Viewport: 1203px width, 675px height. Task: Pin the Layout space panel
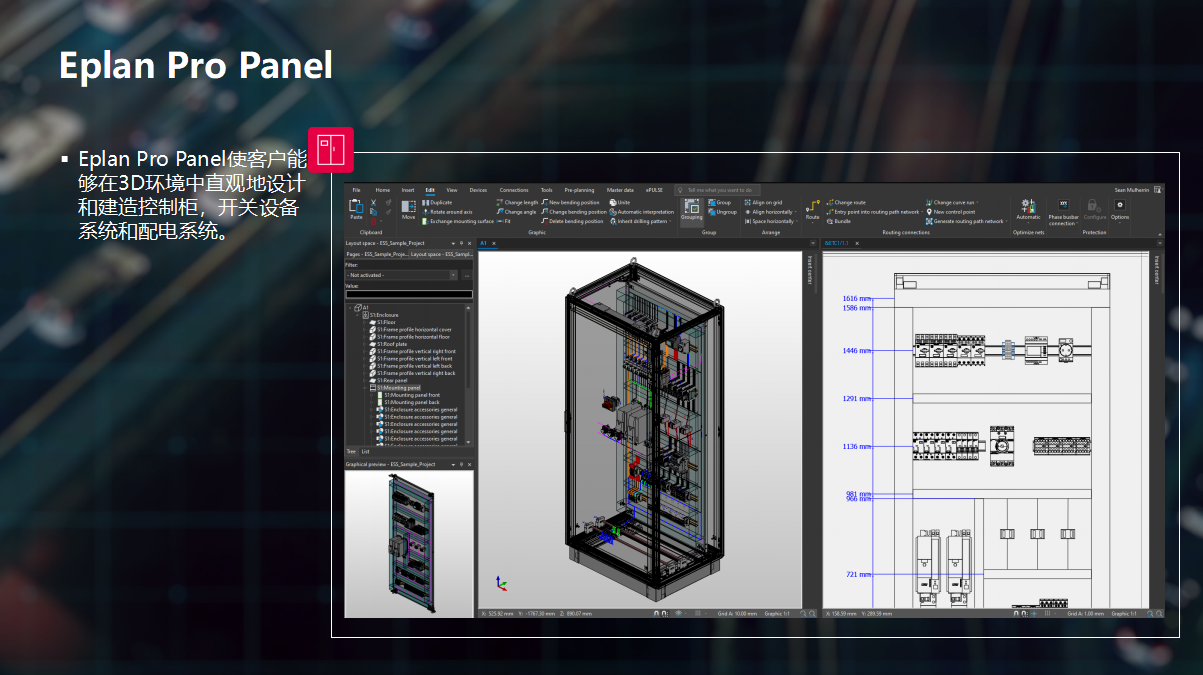[x=461, y=243]
